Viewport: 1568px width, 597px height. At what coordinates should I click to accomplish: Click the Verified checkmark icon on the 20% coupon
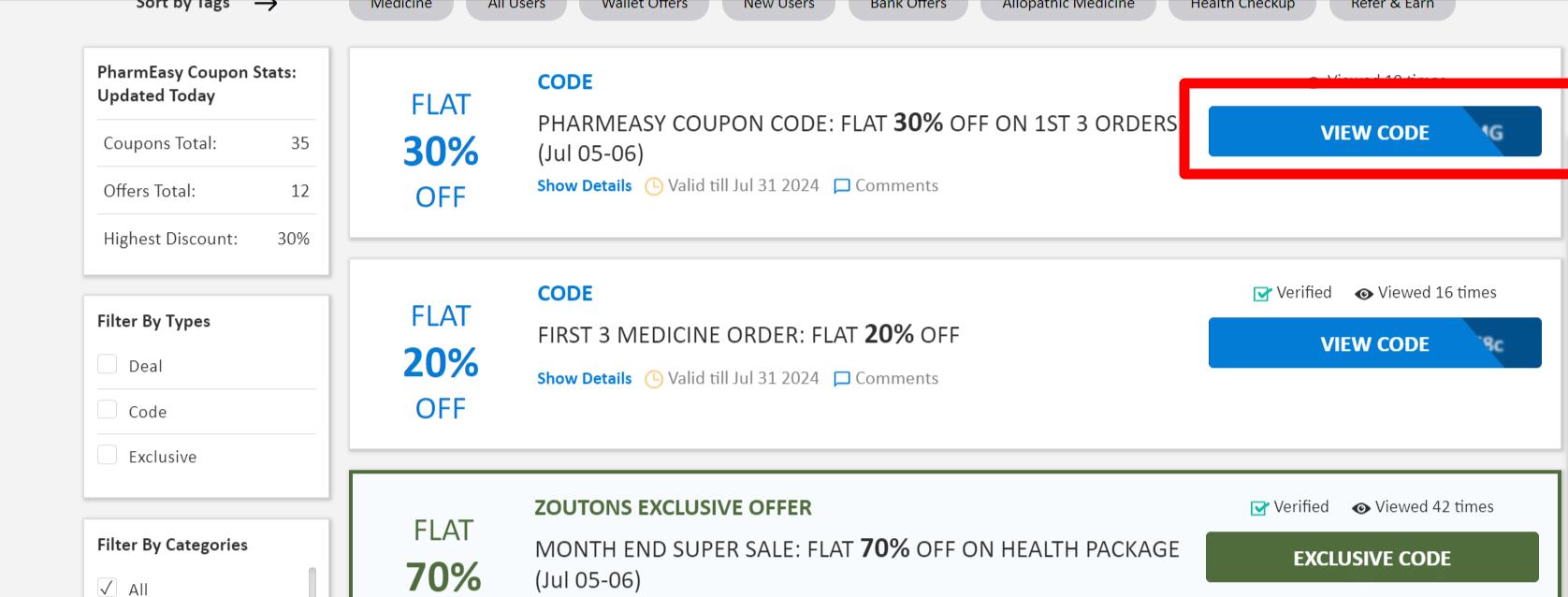(x=1262, y=294)
